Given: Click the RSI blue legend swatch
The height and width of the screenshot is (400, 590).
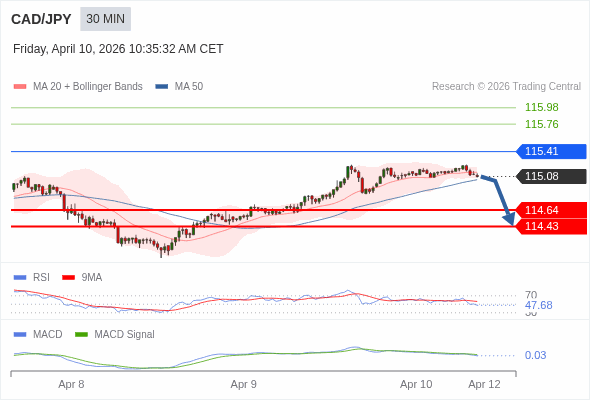Looking at the screenshot, I should click(20, 278).
